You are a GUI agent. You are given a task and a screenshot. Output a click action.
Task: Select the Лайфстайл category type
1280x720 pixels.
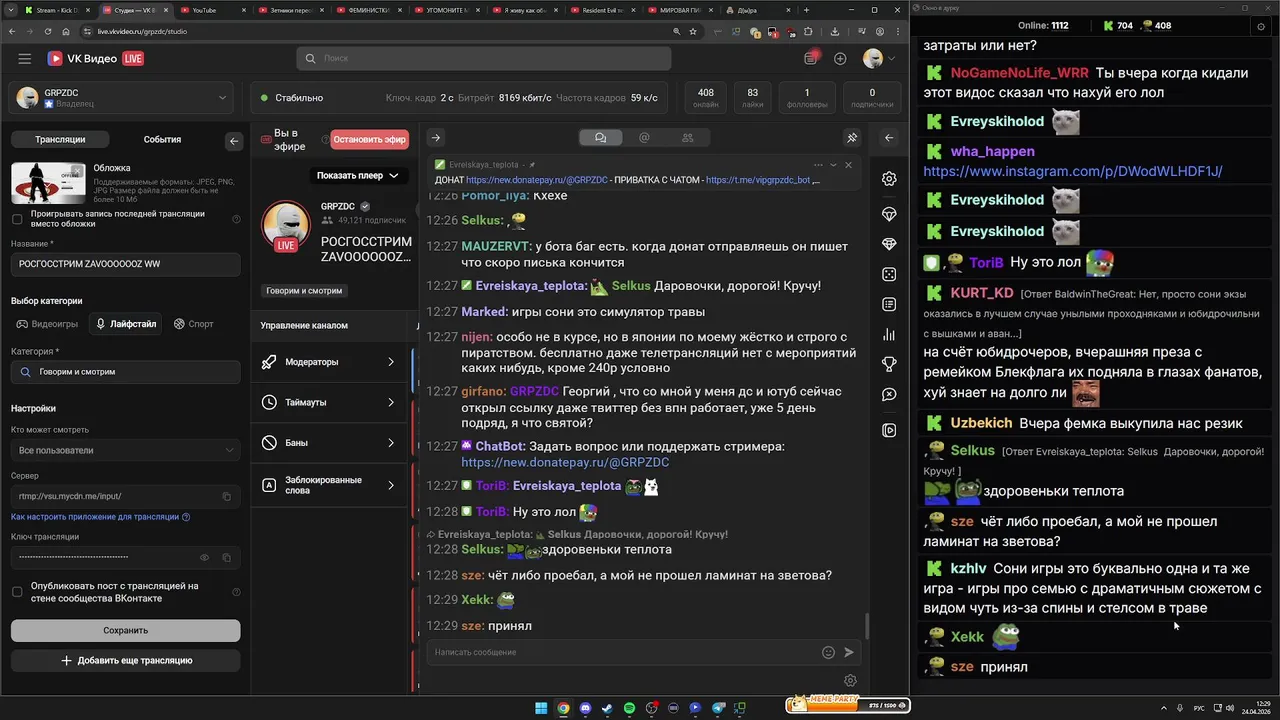(x=125, y=324)
